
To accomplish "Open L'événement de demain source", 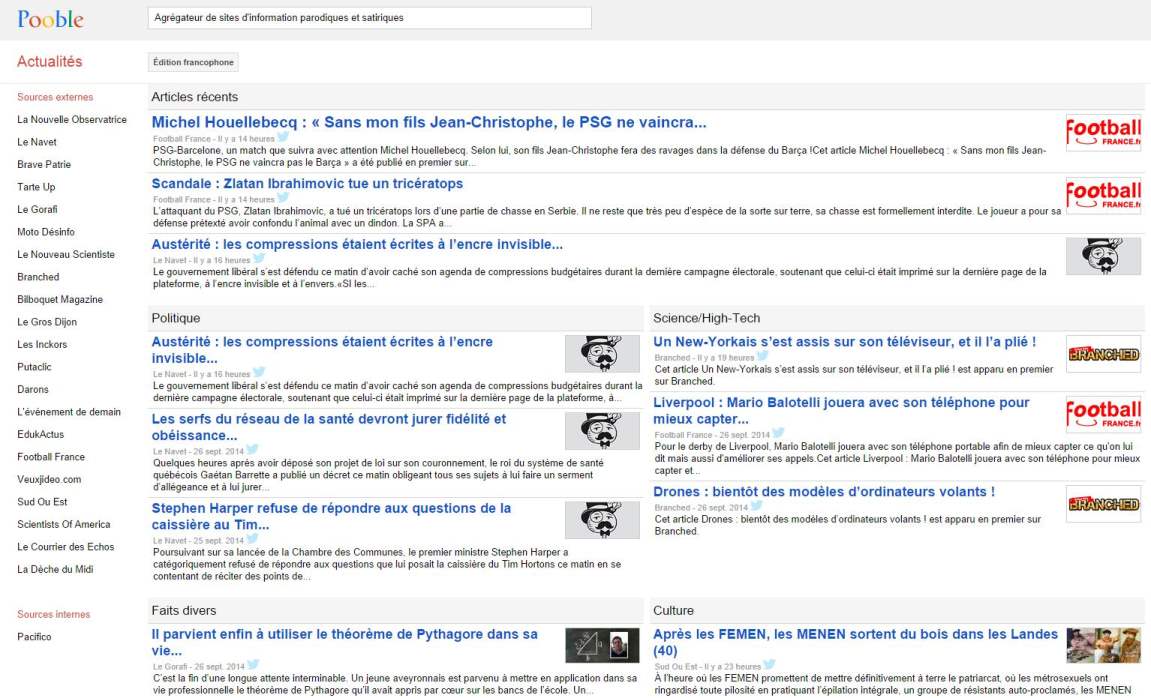I will click(69, 412).
